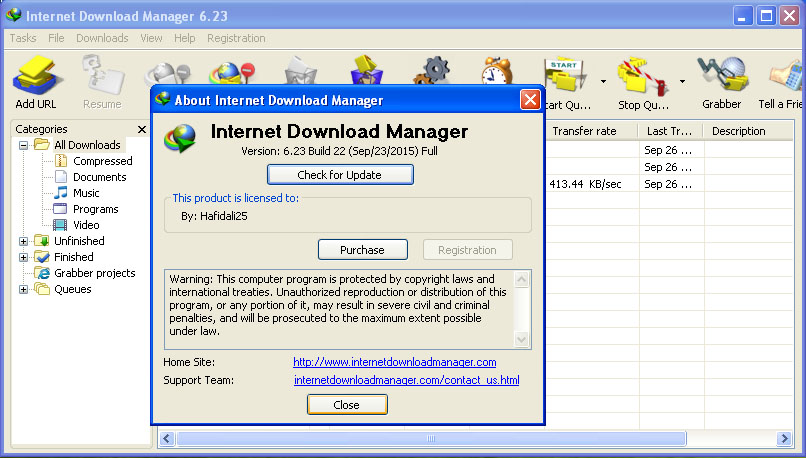
Task: Click the licensed name Hafidali25 text
Action: (224, 216)
